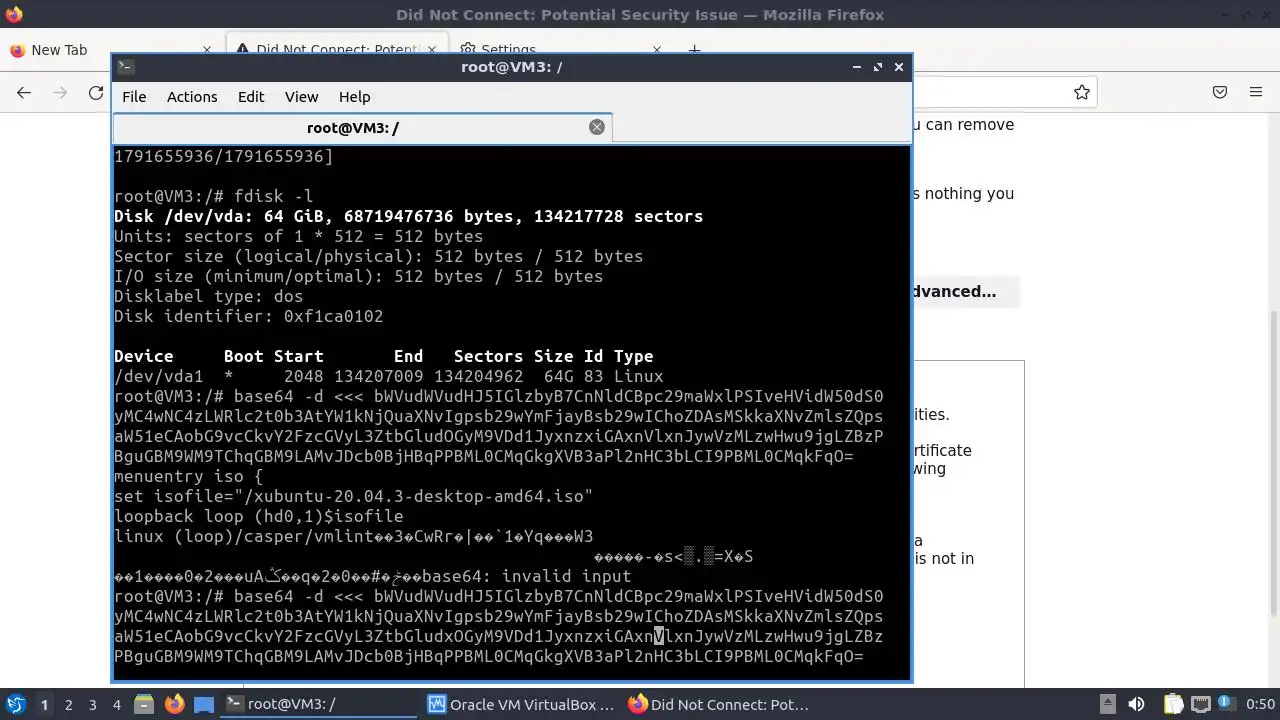This screenshot has width=1280, height=720.
Task: Click the Firefox forward arrow button
Action: (60, 92)
